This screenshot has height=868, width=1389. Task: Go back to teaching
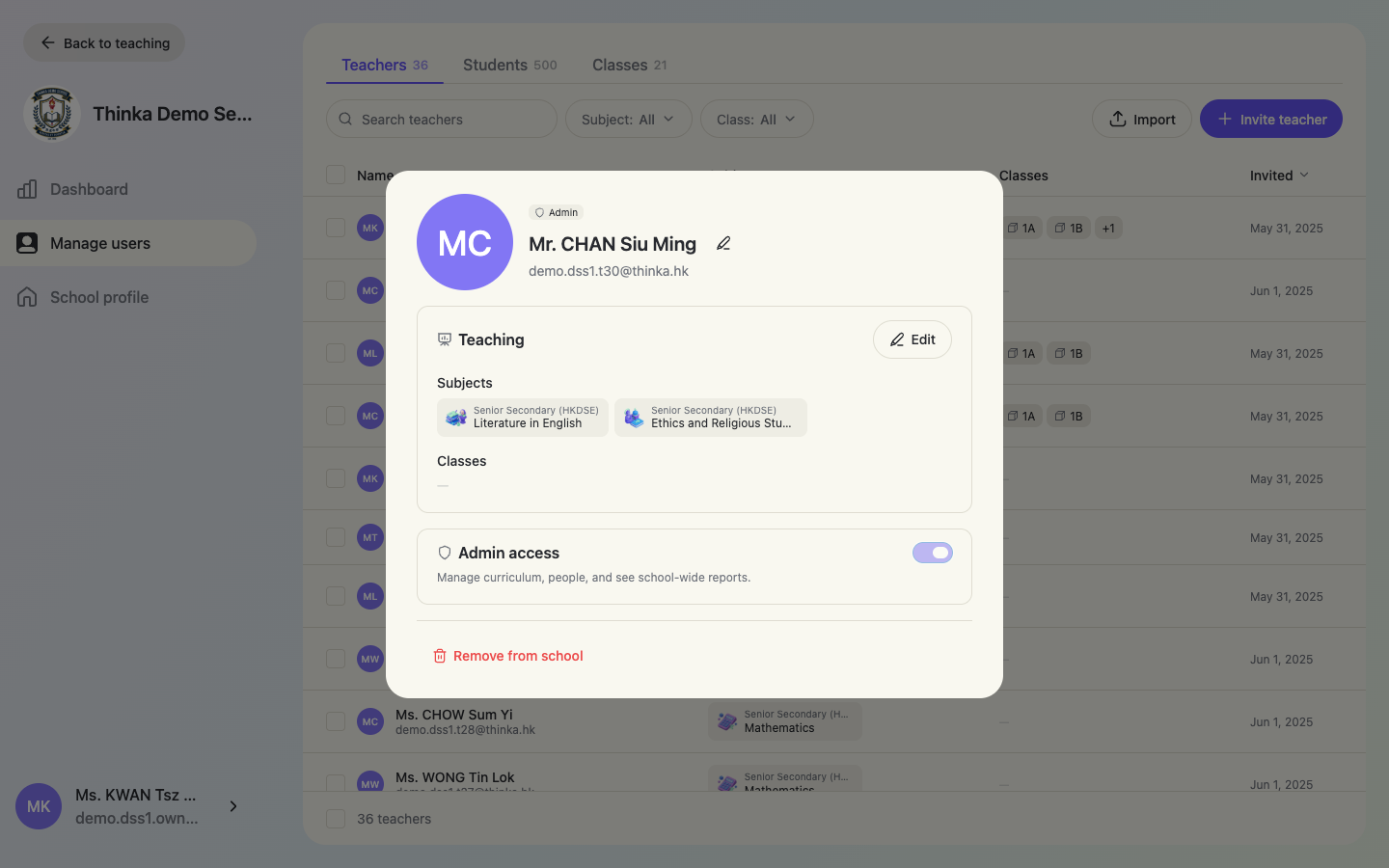(104, 42)
